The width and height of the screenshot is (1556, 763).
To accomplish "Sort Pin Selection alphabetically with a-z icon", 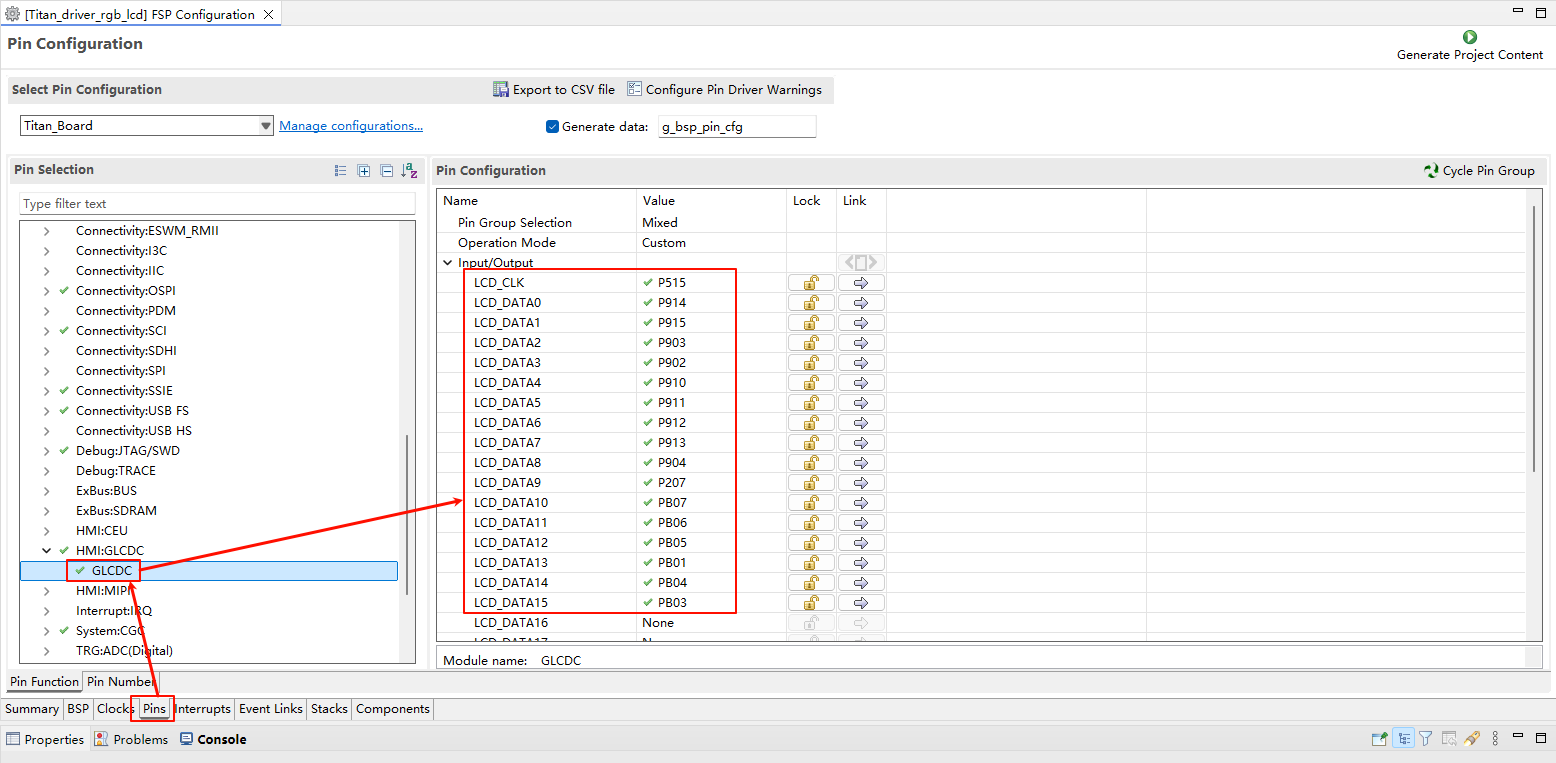I will [x=409, y=171].
